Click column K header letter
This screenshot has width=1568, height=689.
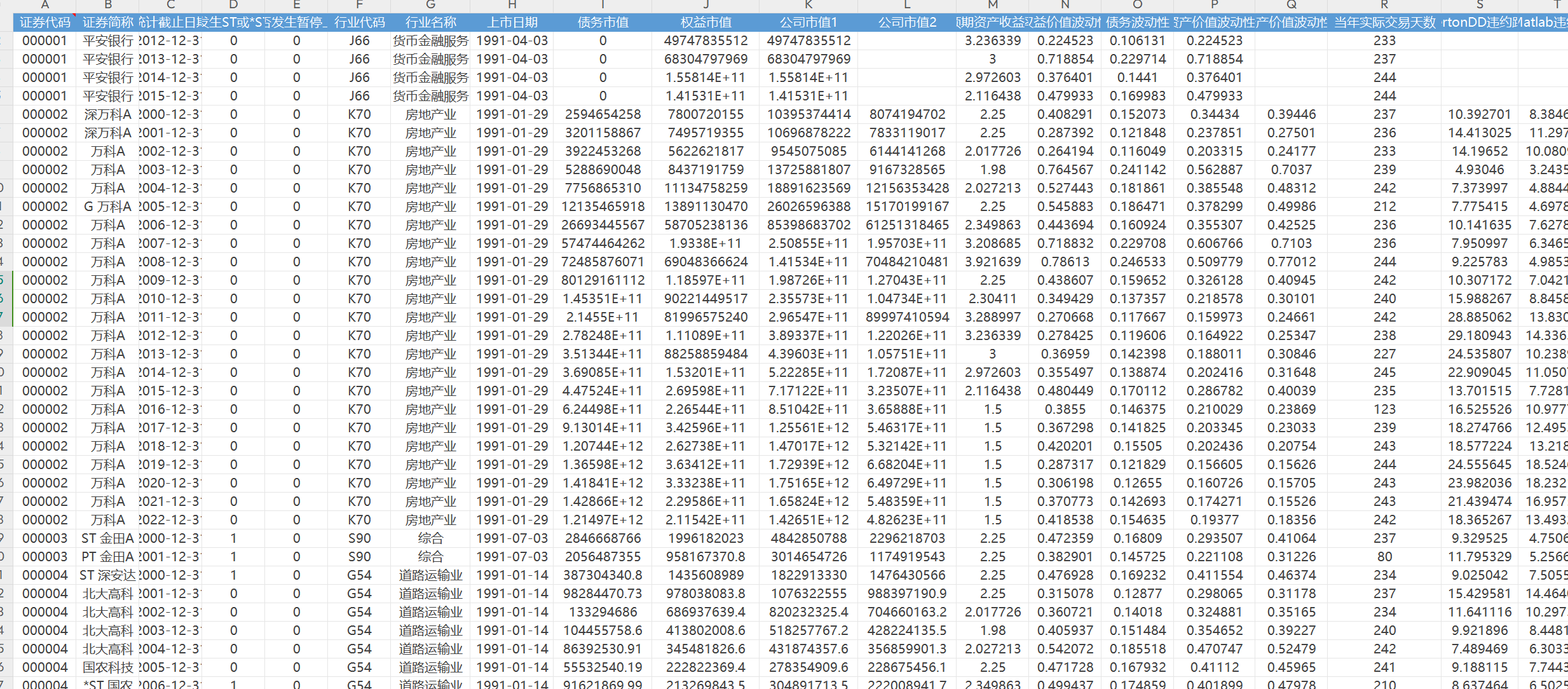(808, 5)
